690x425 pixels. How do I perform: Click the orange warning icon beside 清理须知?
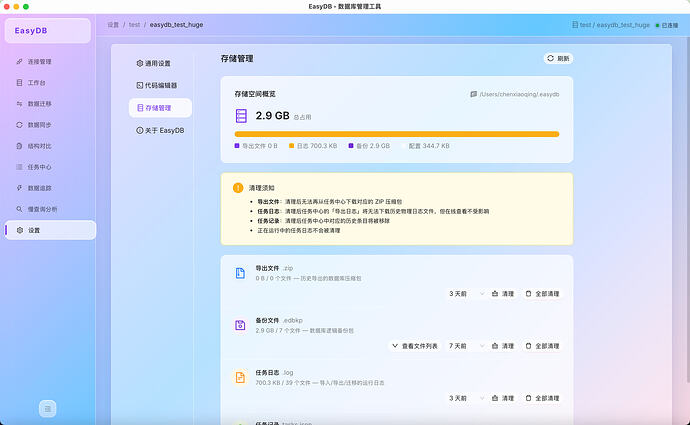[x=238, y=188]
